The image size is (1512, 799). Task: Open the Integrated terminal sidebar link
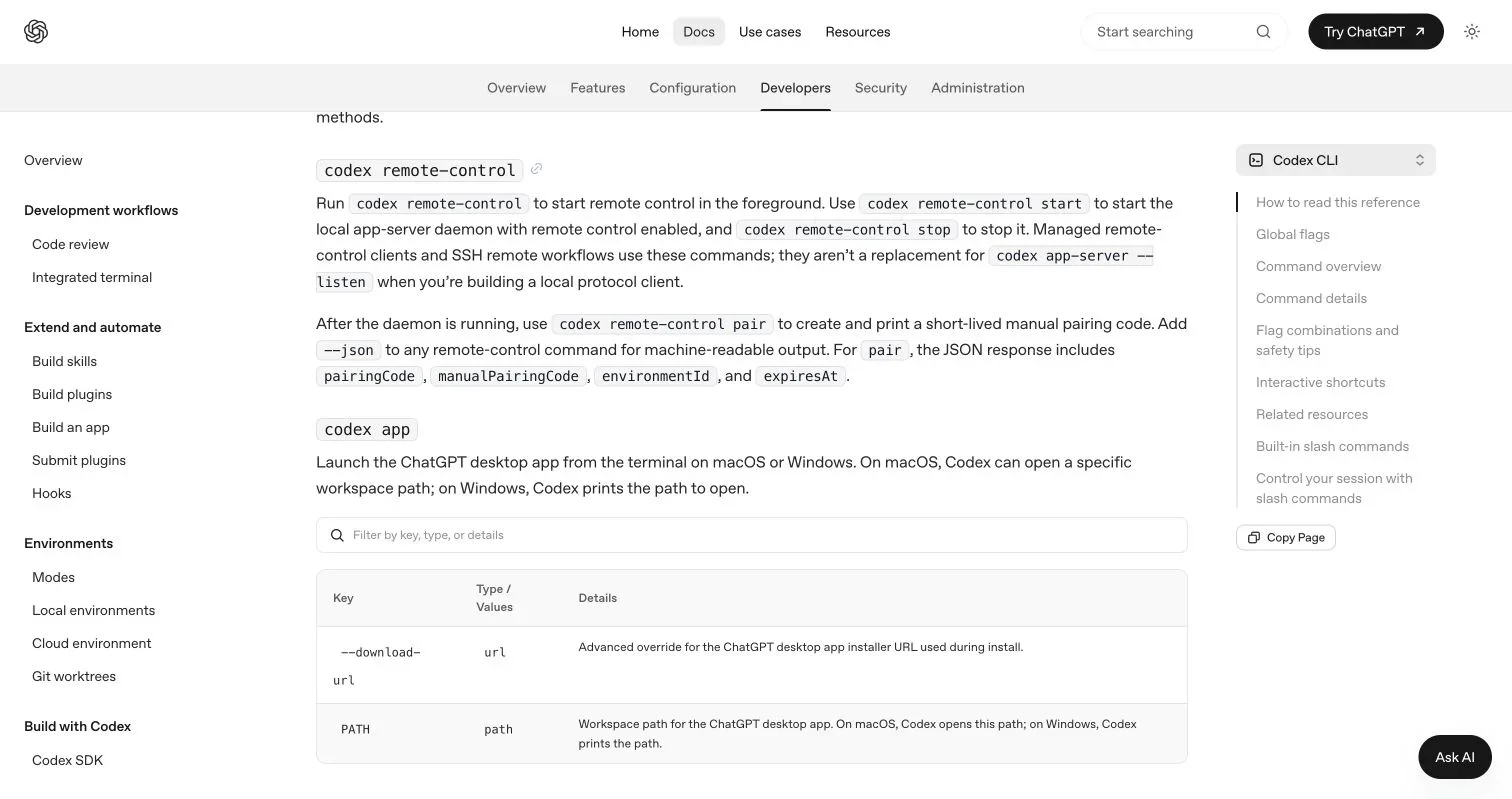[92, 277]
